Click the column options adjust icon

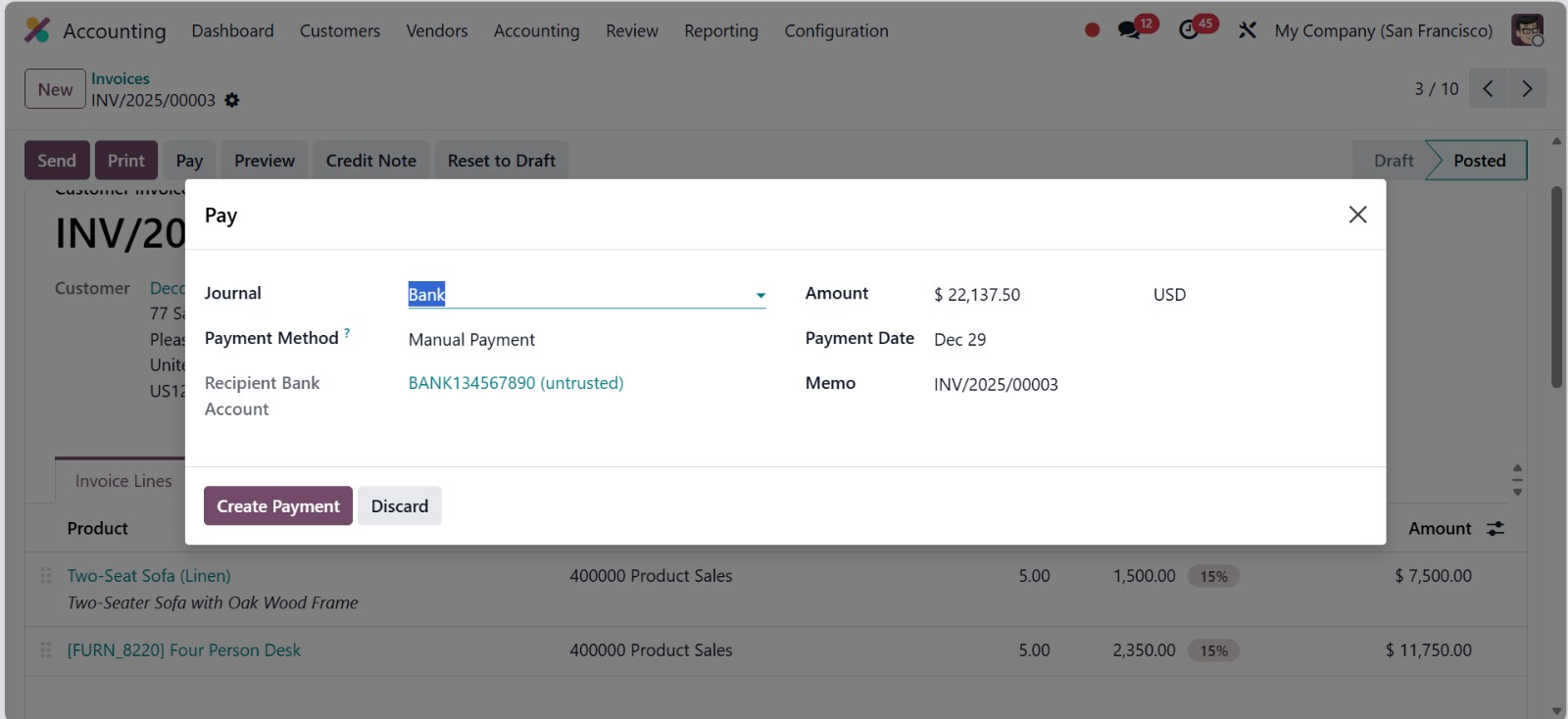pos(1495,529)
